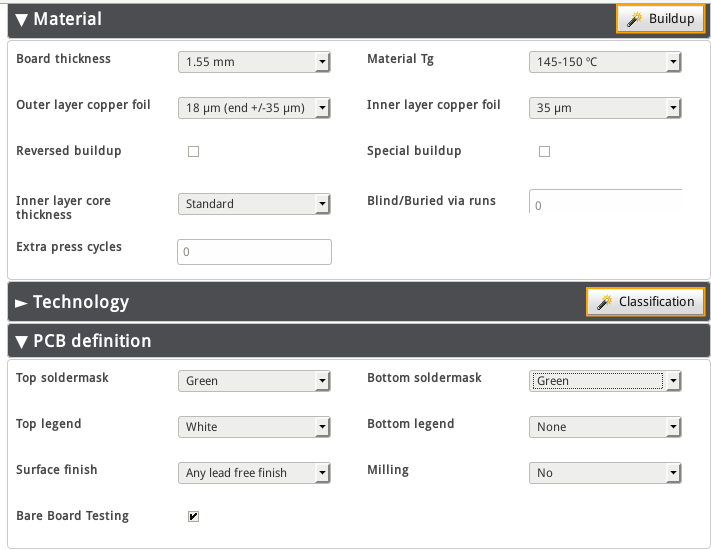
Task: Expand the Technology section
Action: [x=21, y=303]
